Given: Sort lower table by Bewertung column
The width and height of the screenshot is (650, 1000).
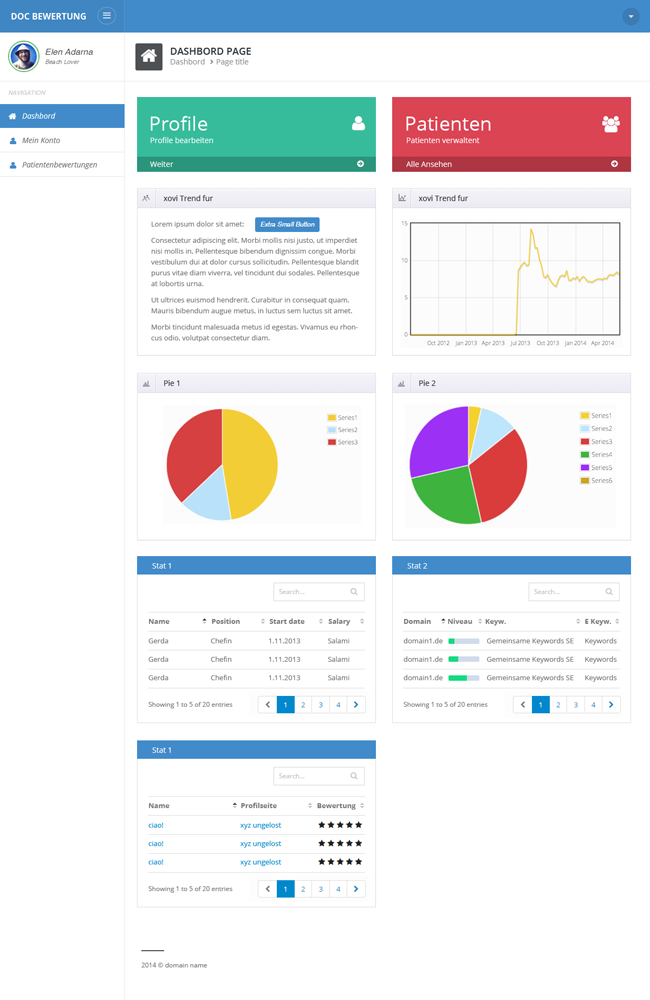Looking at the screenshot, I should coord(336,805).
